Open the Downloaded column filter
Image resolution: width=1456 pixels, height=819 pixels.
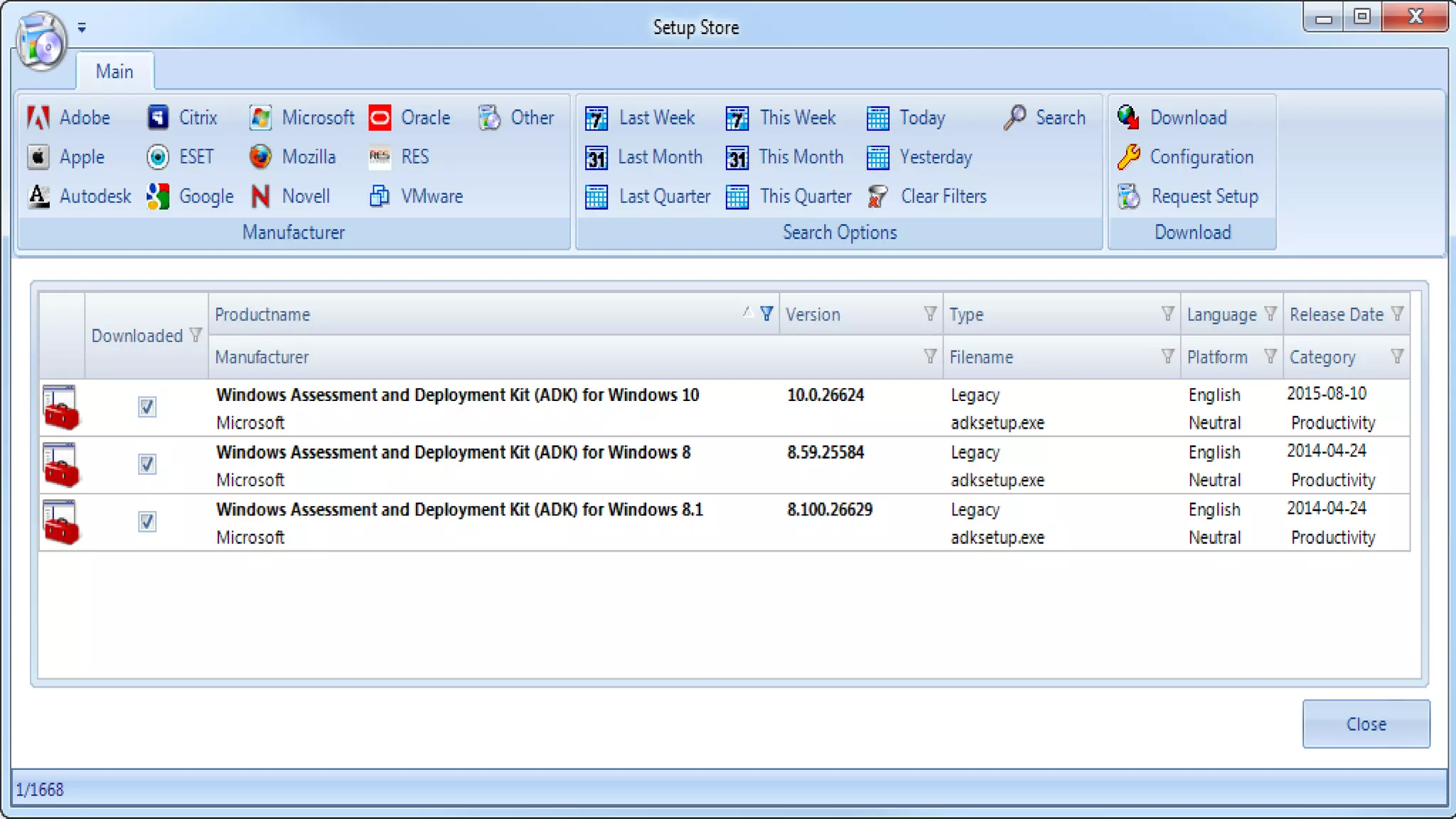tap(196, 335)
